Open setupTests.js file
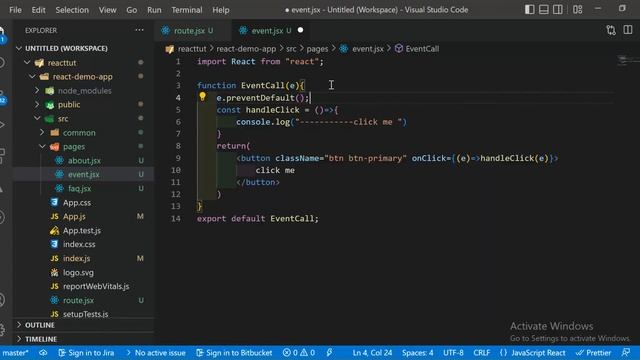The image size is (640, 360). tap(85, 314)
